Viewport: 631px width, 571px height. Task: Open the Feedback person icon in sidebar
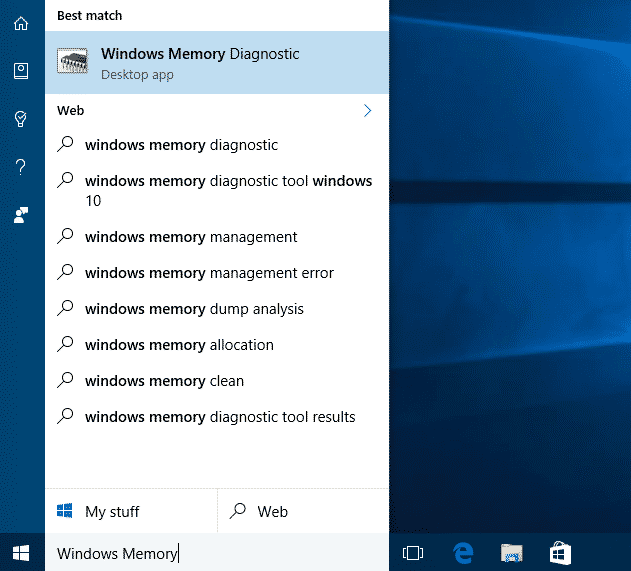pos(21,215)
